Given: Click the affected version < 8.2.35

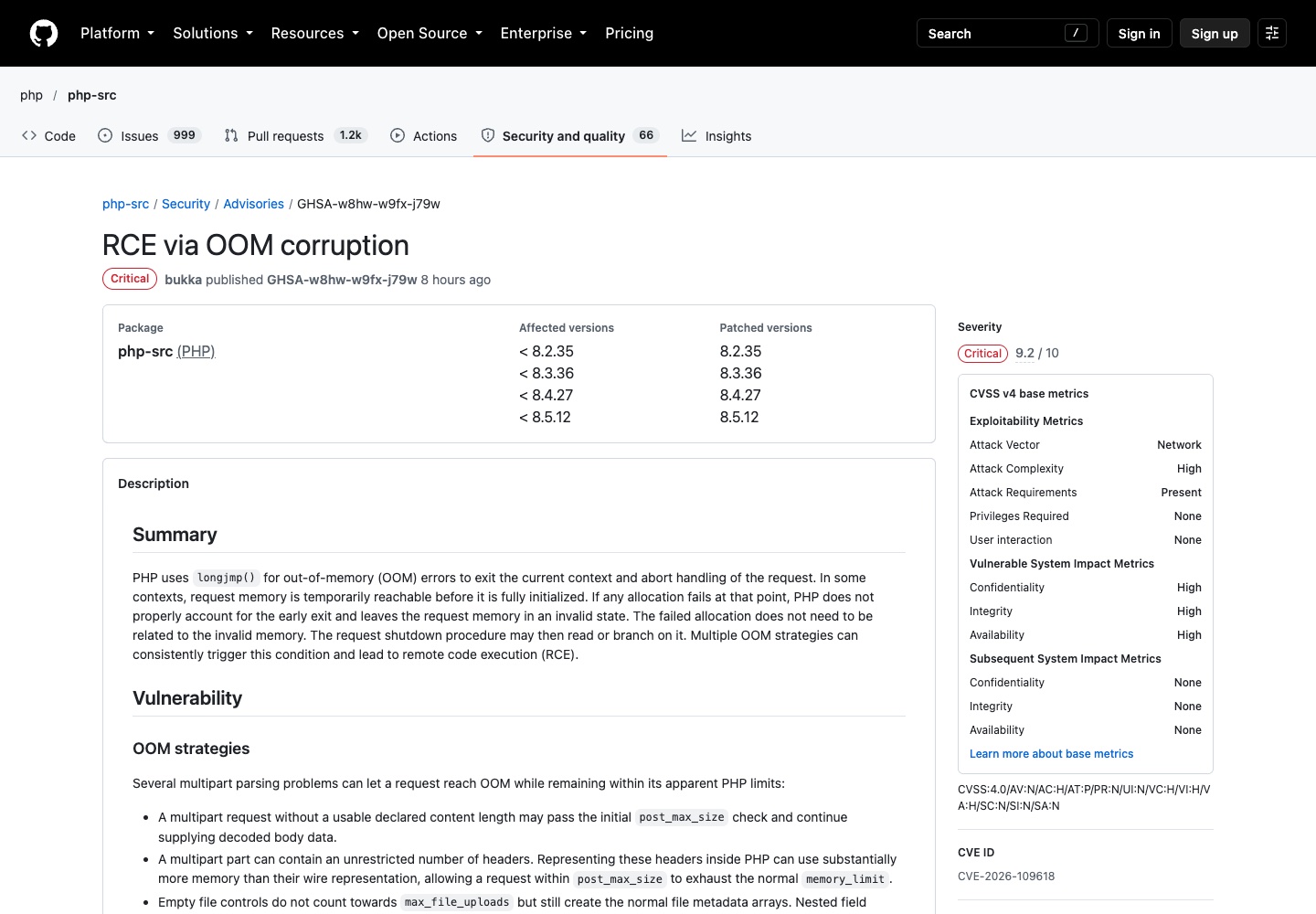Looking at the screenshot, I should click(547, 351).
